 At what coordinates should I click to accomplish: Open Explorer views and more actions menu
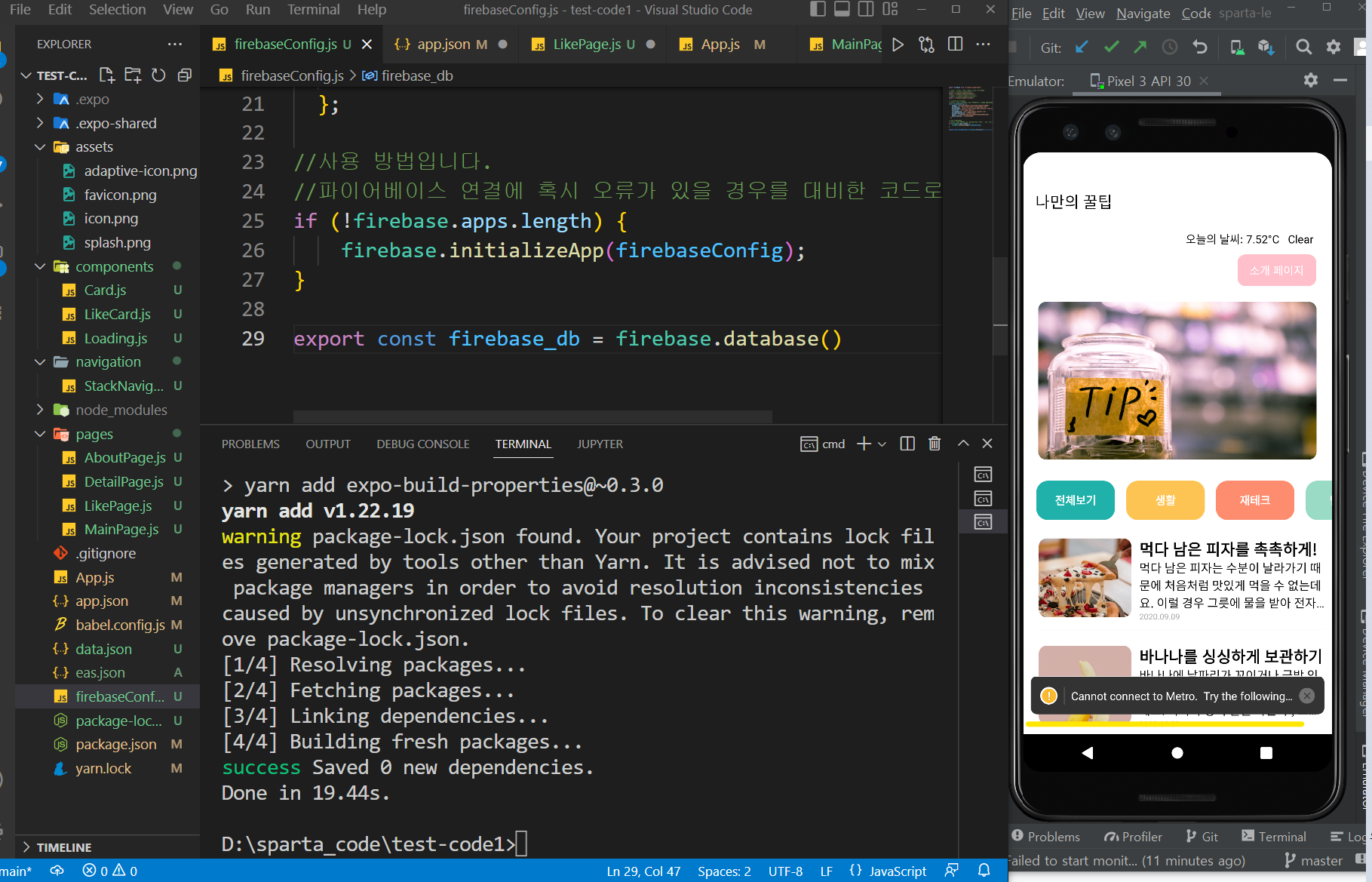pyautogui.click(x=175, y=44)
